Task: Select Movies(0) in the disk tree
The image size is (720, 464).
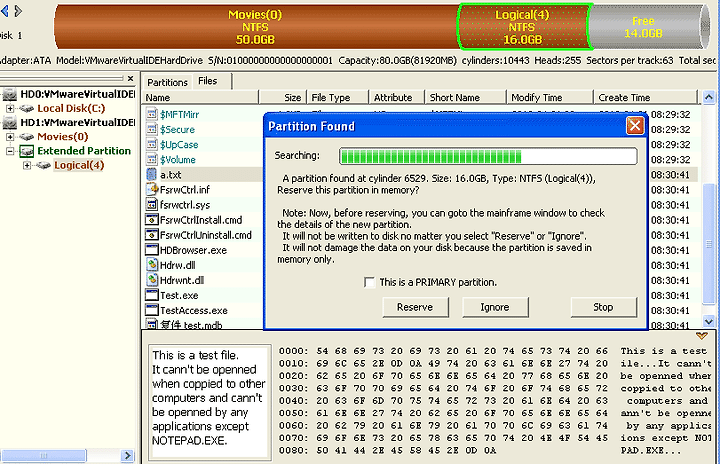Action: [63, 137]
